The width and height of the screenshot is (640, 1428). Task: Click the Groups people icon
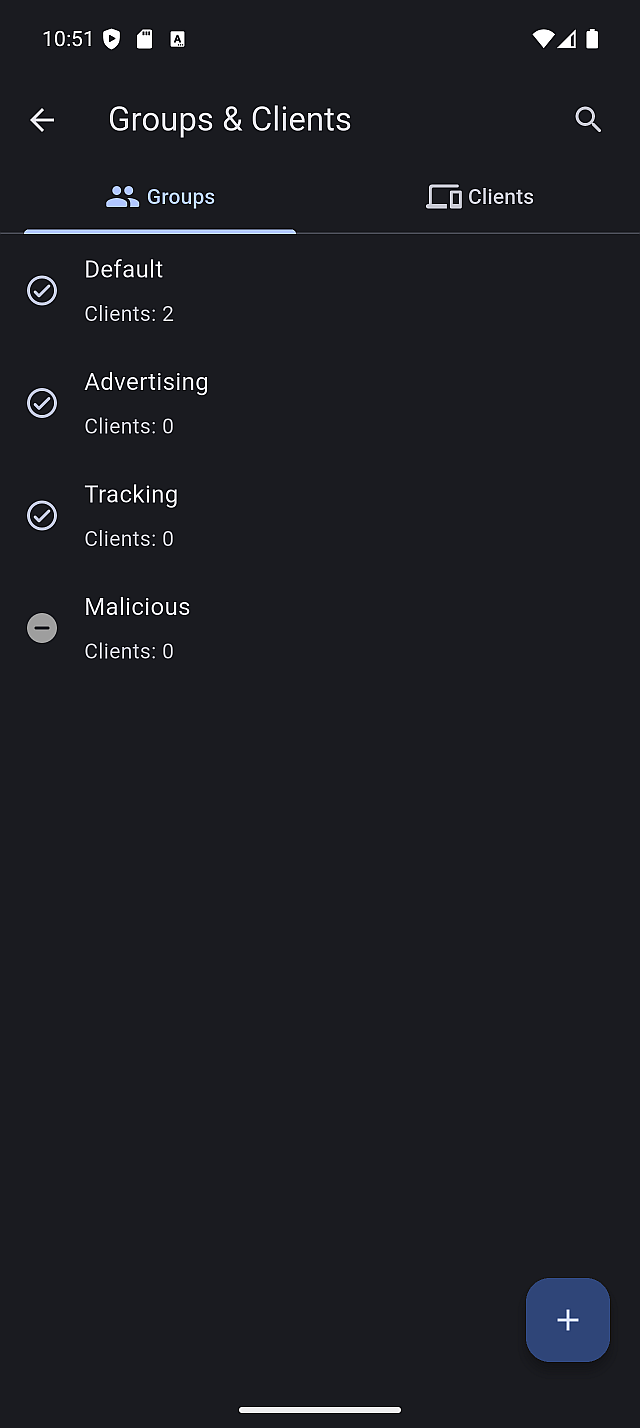pos(122,197)
